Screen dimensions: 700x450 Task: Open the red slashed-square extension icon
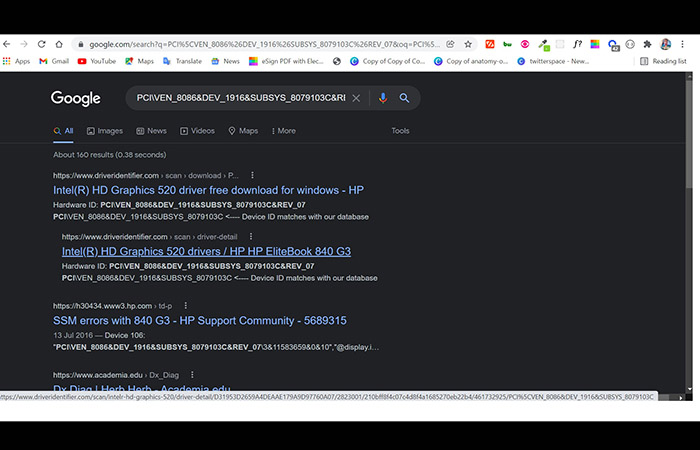[x=490, y=44]
